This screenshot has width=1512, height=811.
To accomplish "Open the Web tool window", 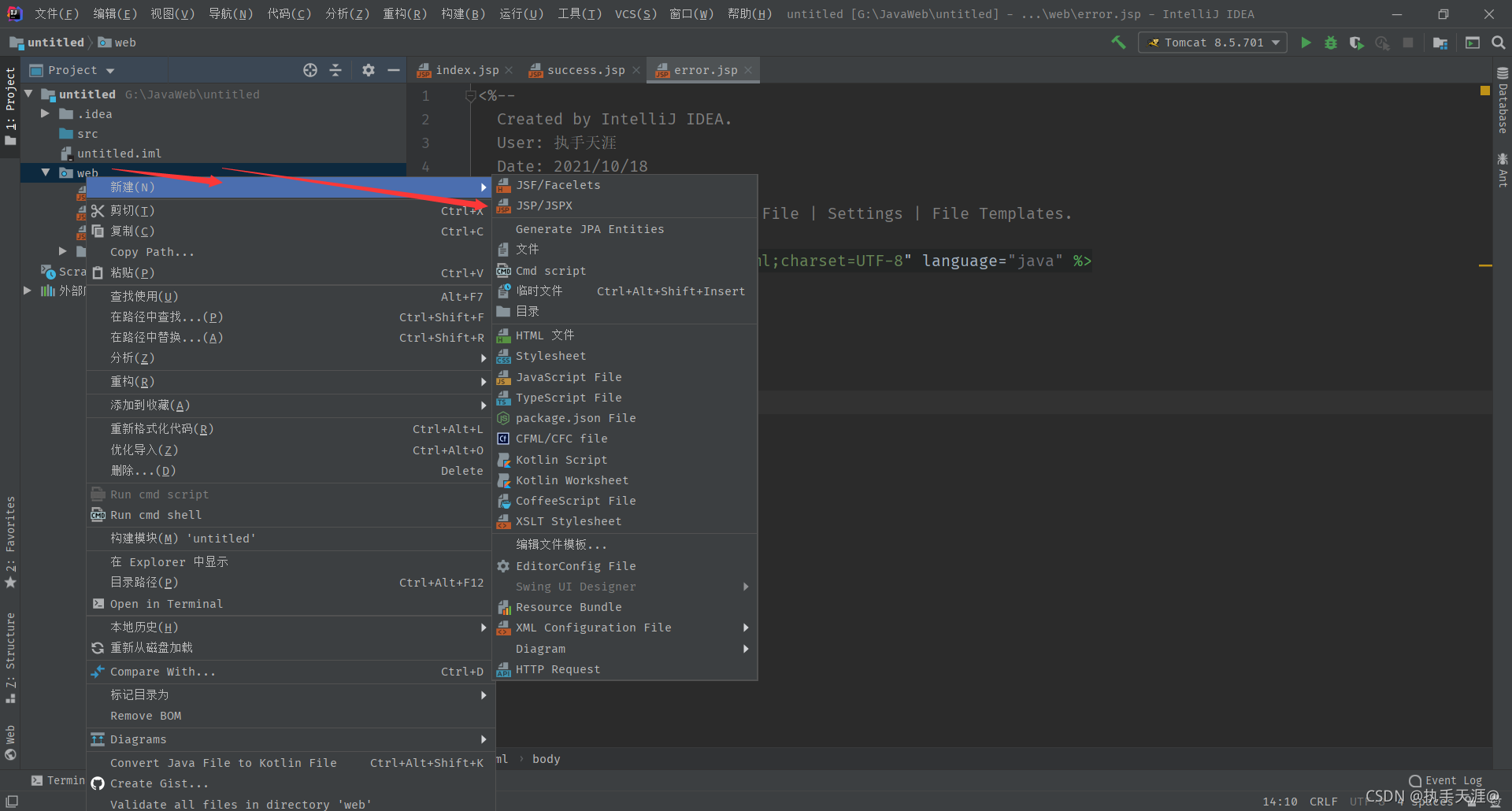I will coord(10,742).
